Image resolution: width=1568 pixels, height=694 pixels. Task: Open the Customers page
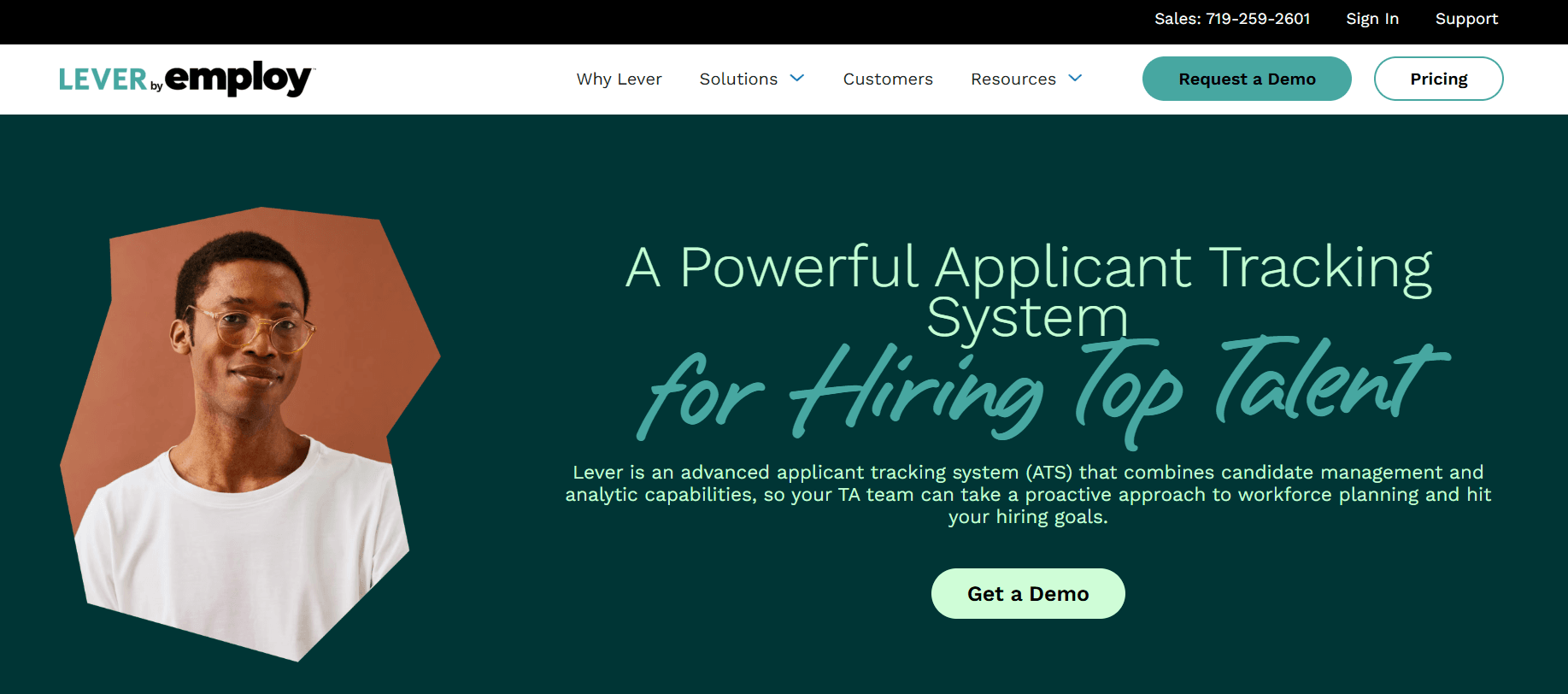pyautogui.click(x=888, y=79)
